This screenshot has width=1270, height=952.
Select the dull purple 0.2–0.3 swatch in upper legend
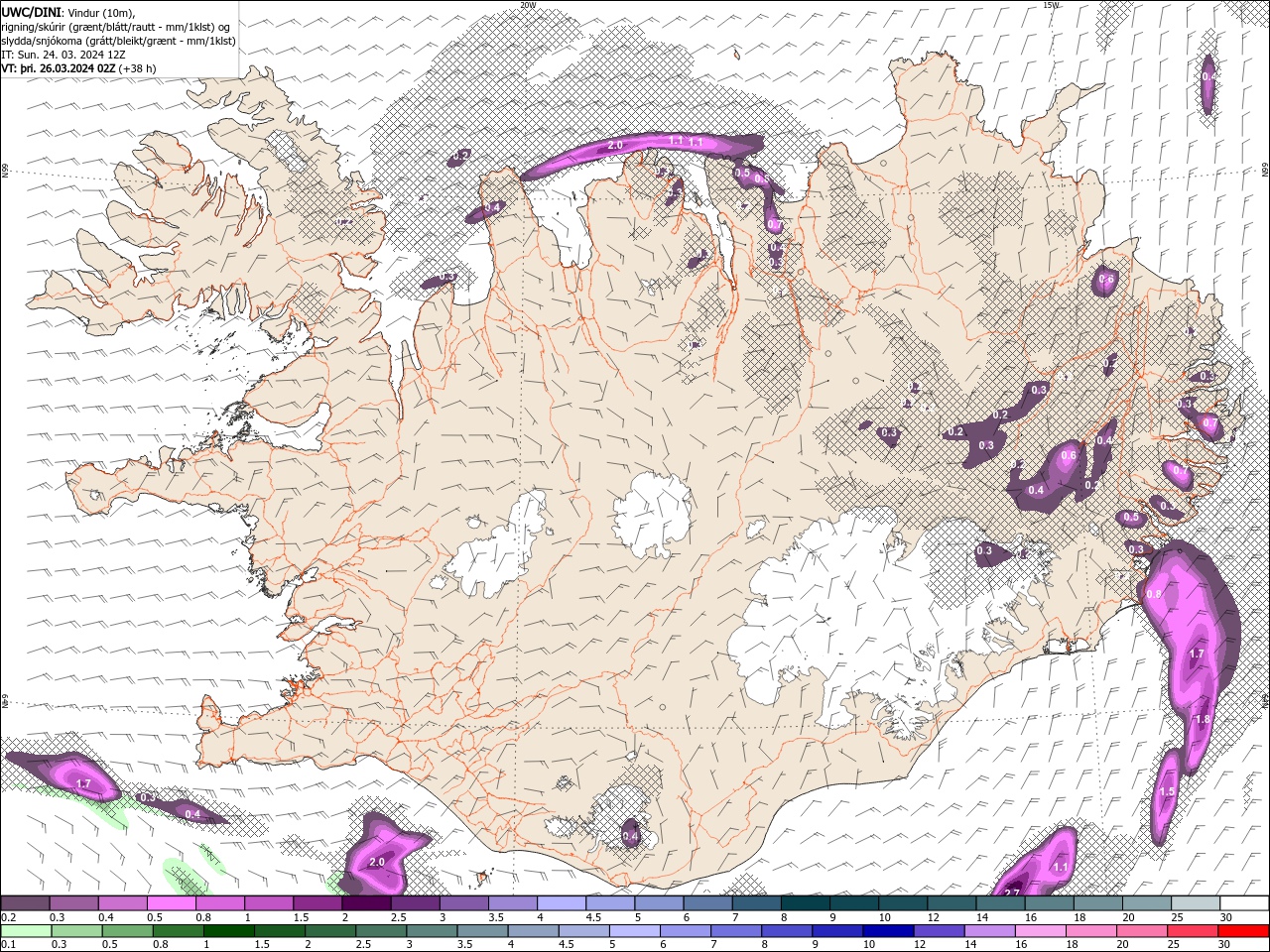coord(25,903)
